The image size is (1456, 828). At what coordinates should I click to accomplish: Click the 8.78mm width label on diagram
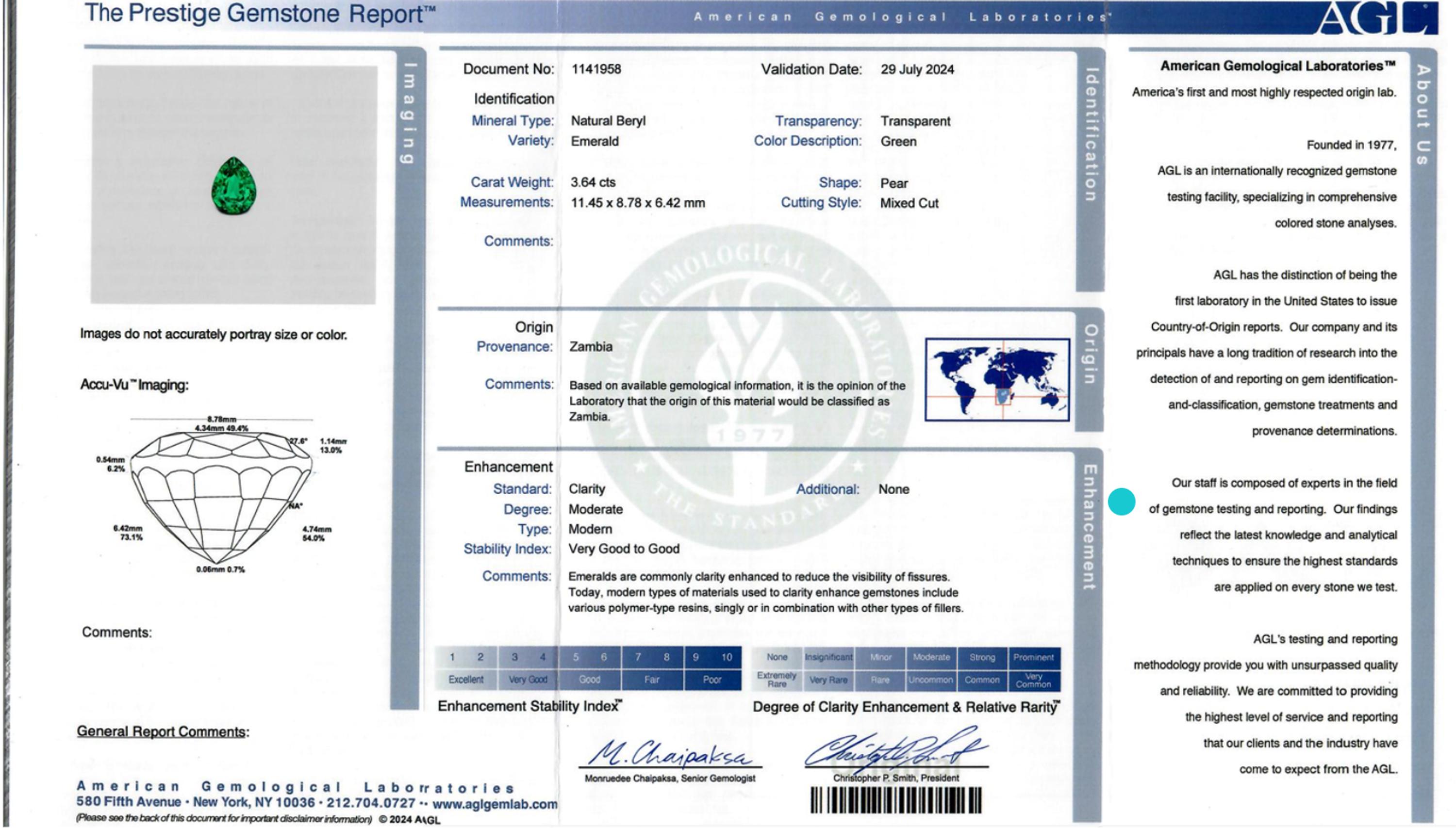[x=221, y=420]
